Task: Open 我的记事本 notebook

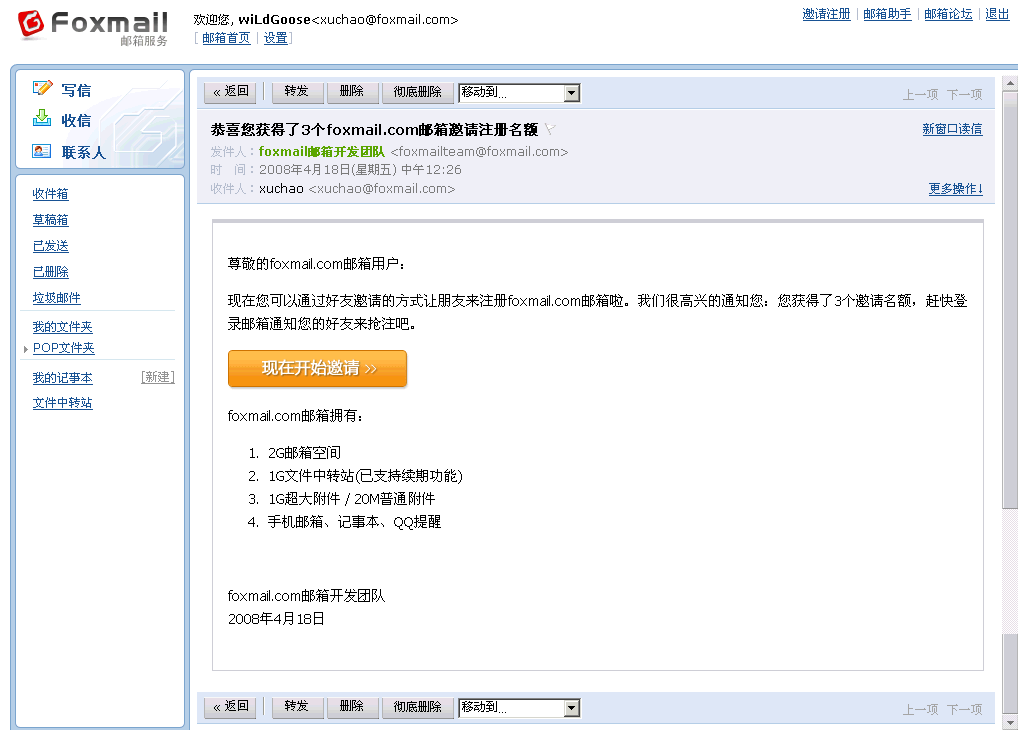Action: (x=62, y=377)
